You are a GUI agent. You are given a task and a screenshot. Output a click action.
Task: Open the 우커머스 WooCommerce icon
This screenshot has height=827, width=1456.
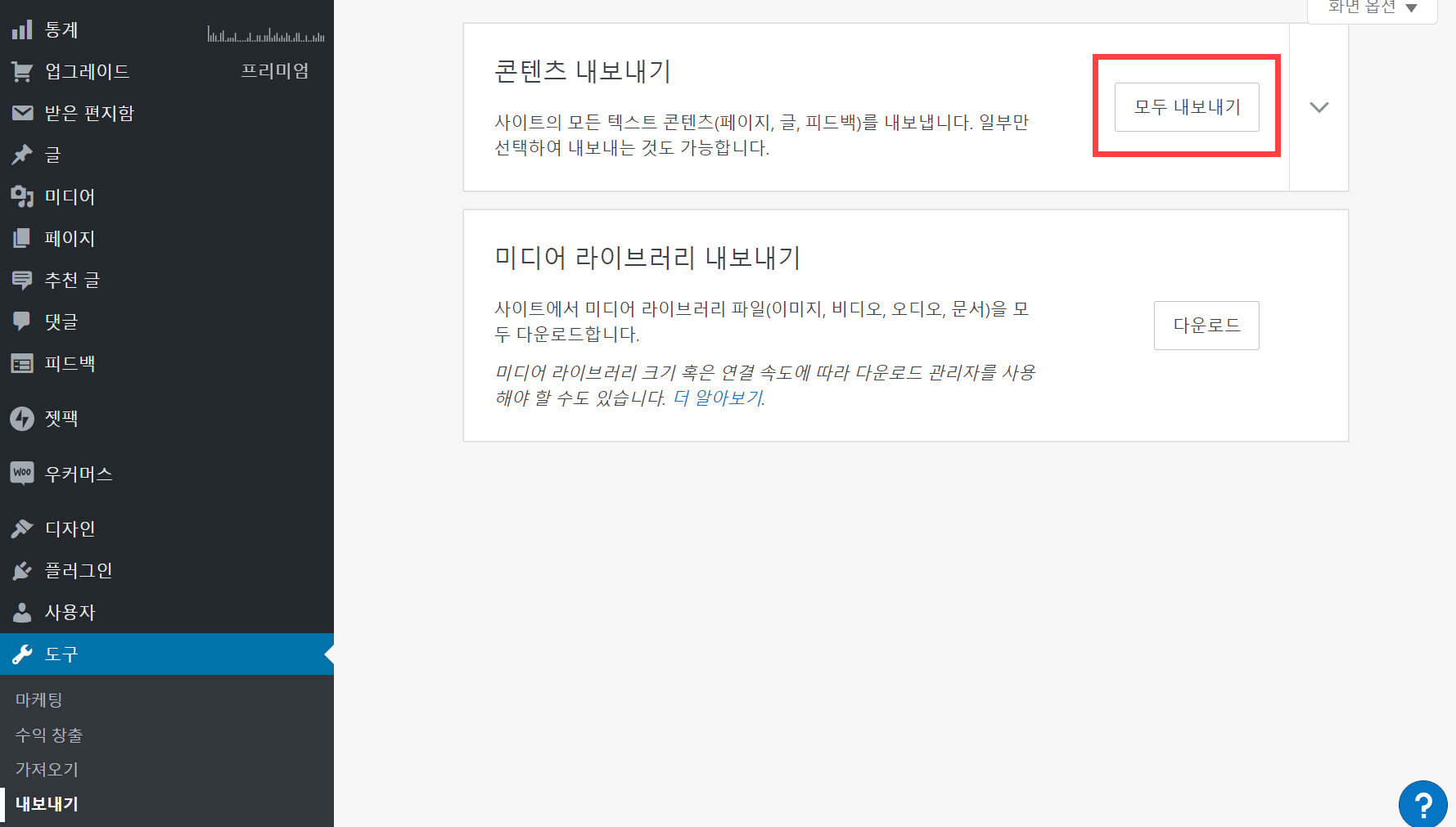click(22, 473)
